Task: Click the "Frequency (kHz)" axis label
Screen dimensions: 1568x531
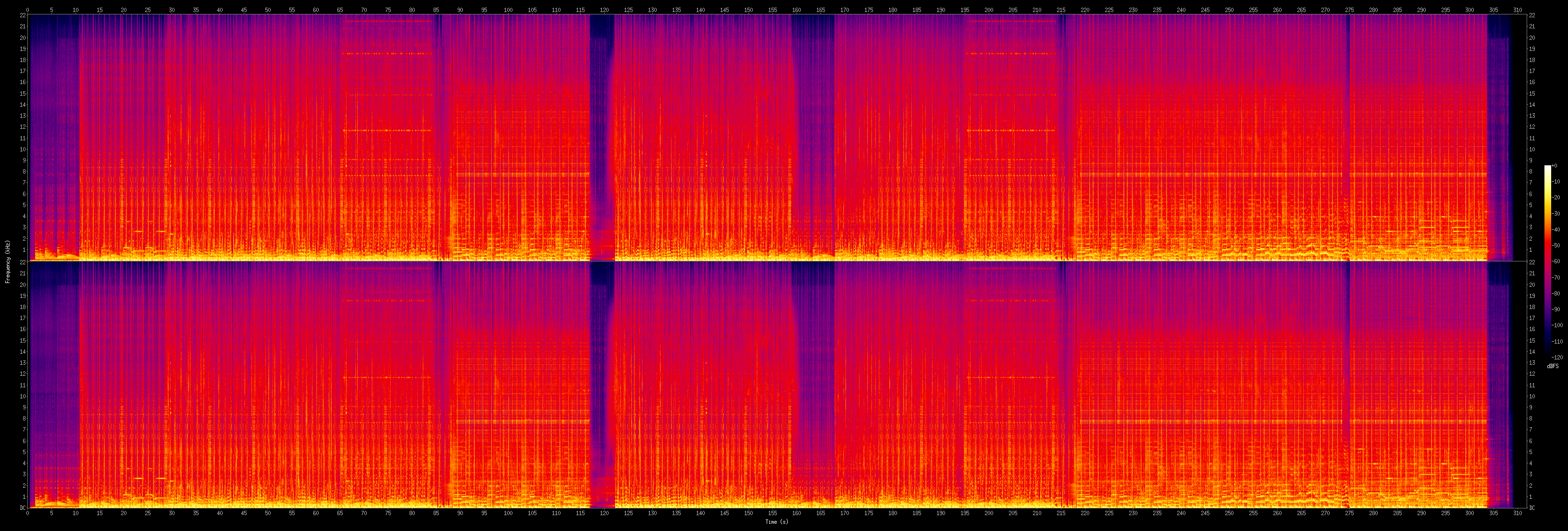Action: click(x=7, y=261)
